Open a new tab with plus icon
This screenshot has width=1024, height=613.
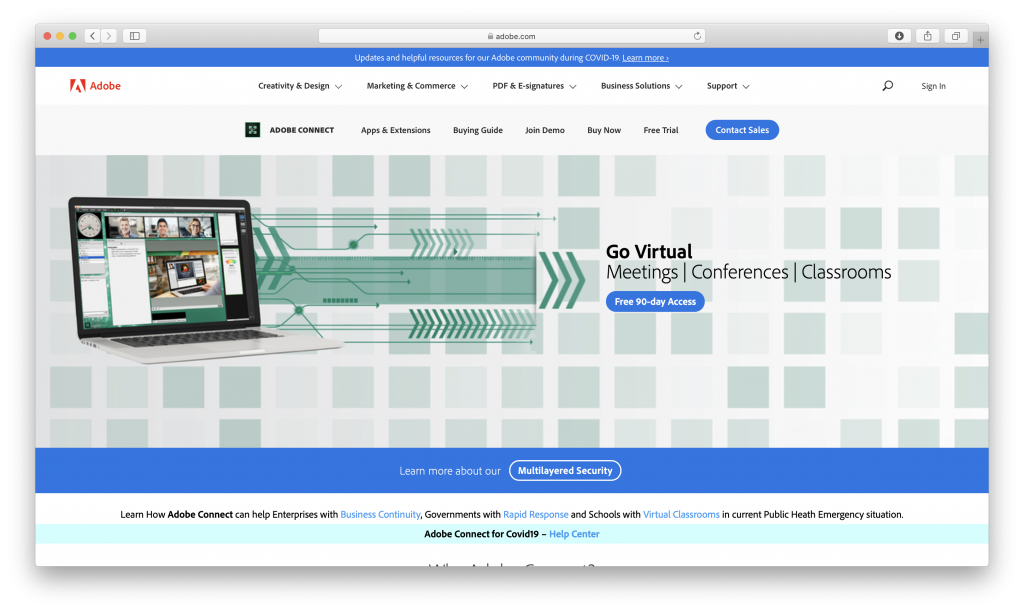[x=980, y=40]
